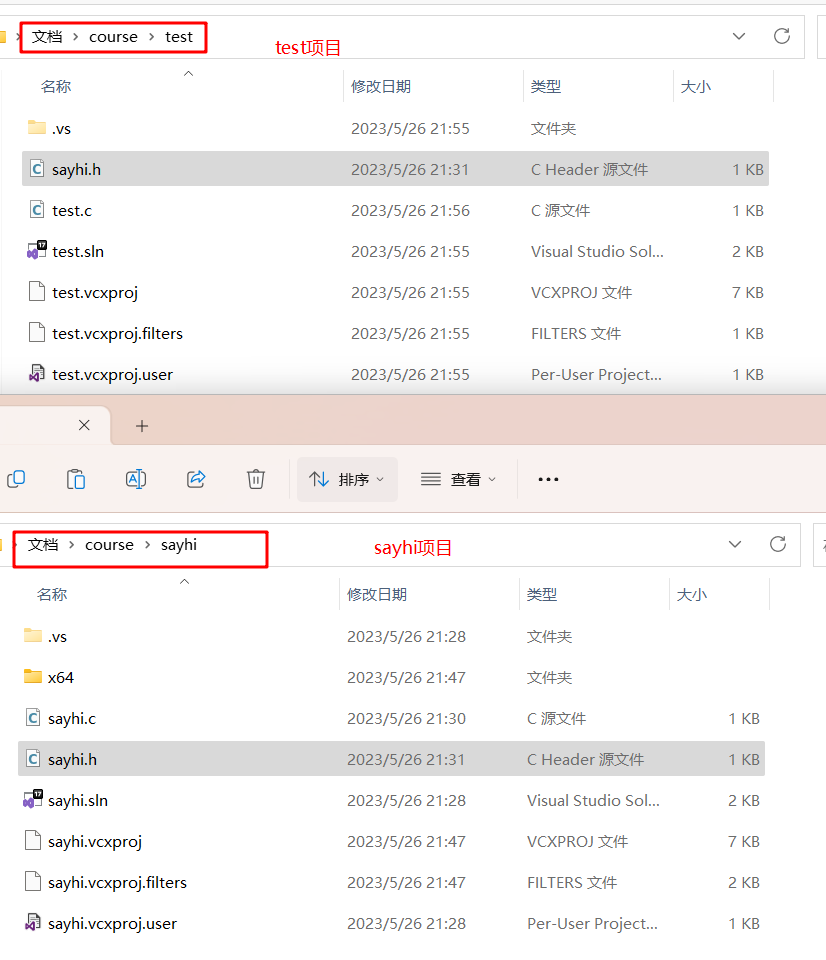Select .vs folder icon in test window
This screenshot has width=826, height=960.
[x=37, y=127]
